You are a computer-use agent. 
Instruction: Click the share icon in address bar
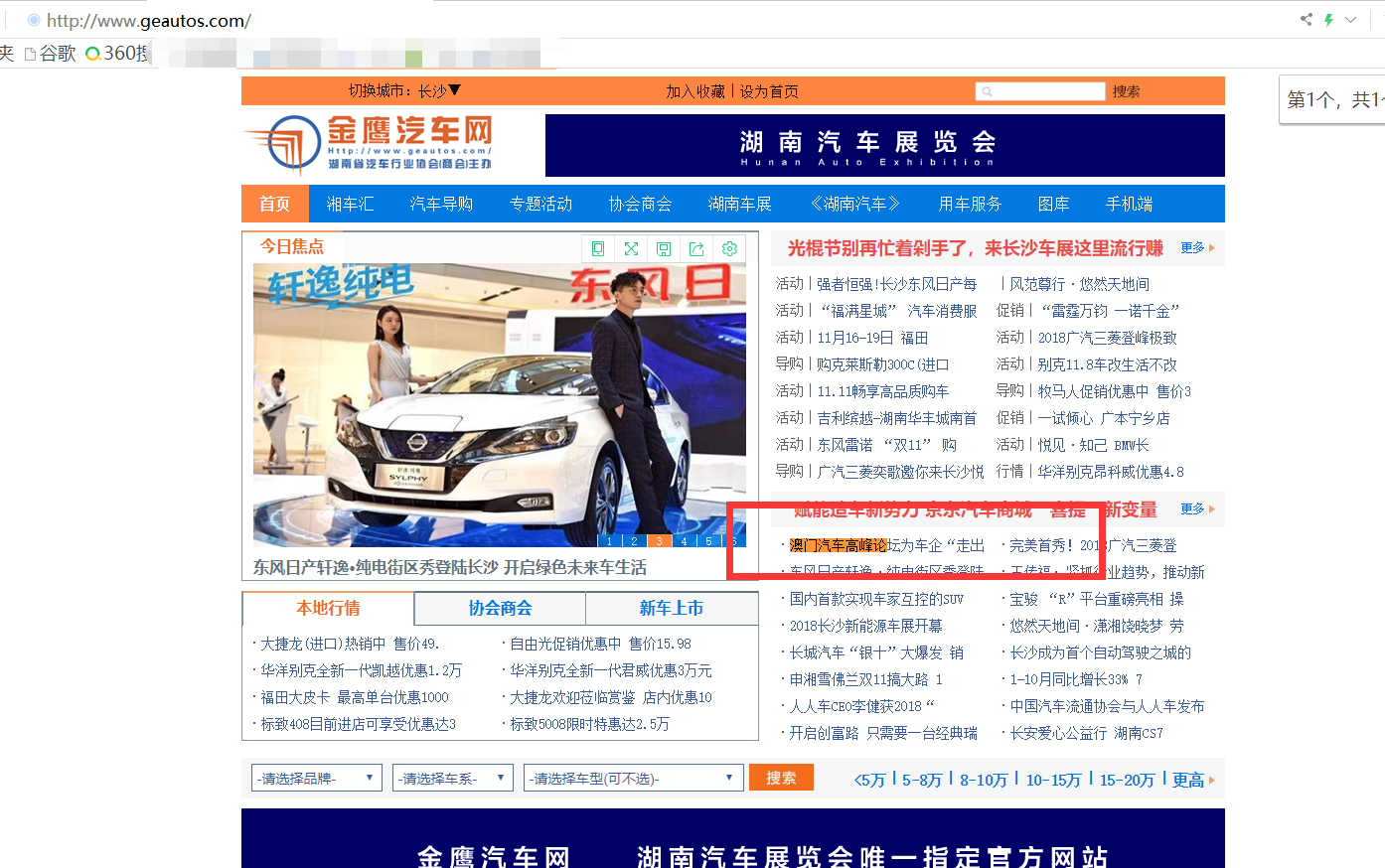pos(1306,19)
